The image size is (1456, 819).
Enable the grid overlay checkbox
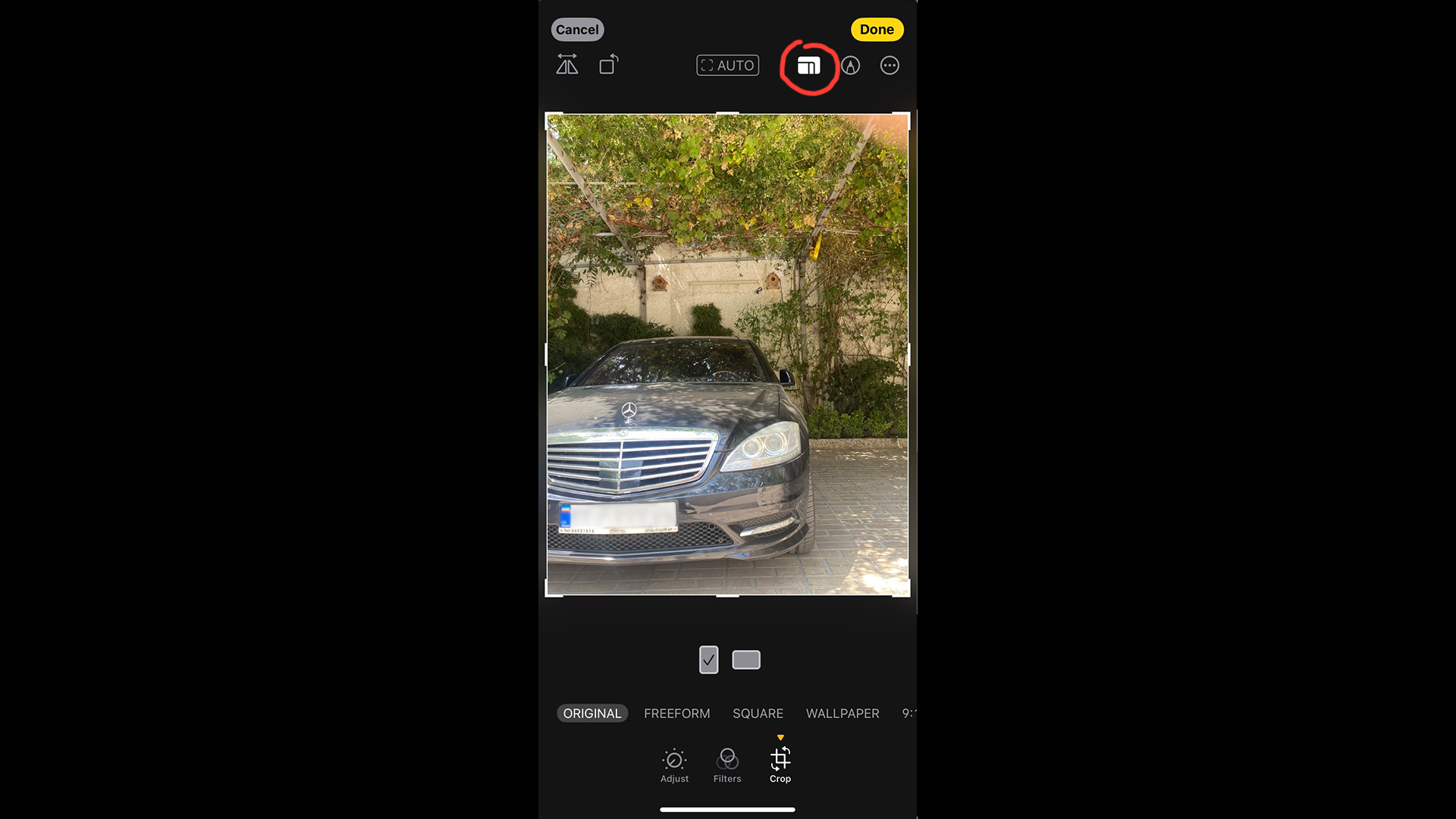tap(708, 659)
